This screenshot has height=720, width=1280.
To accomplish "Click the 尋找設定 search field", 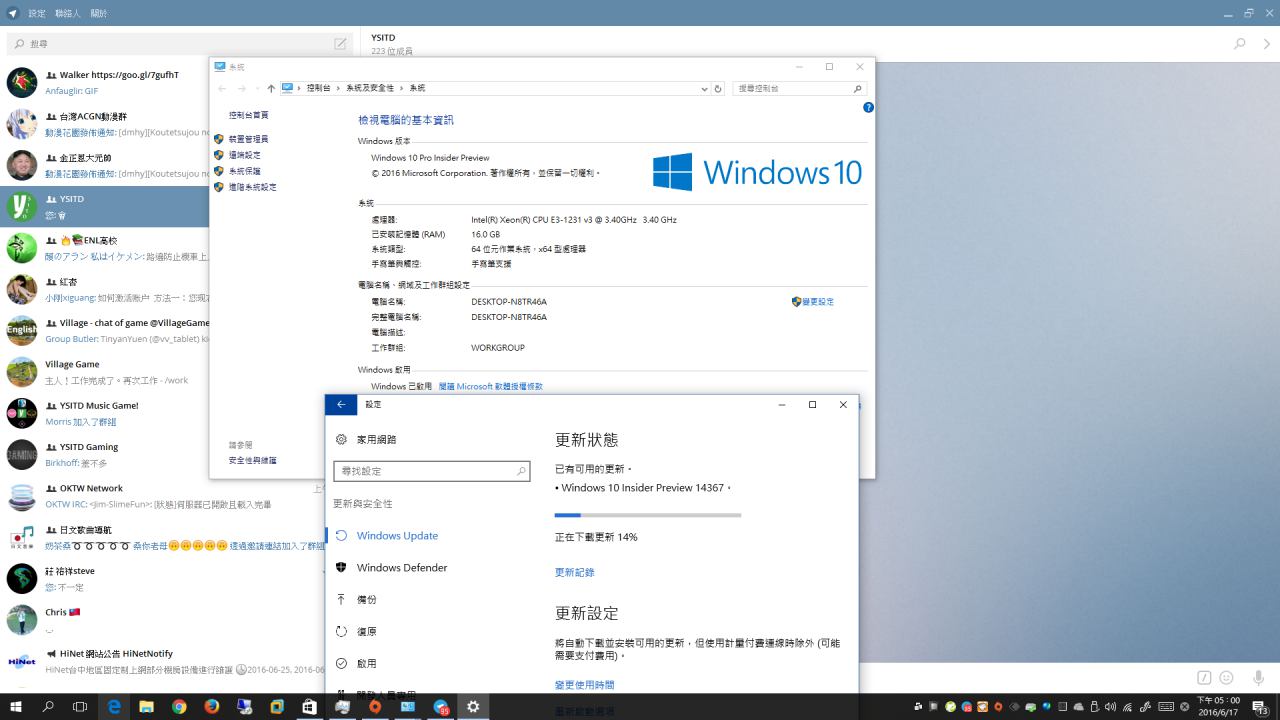I will [425, 471].
